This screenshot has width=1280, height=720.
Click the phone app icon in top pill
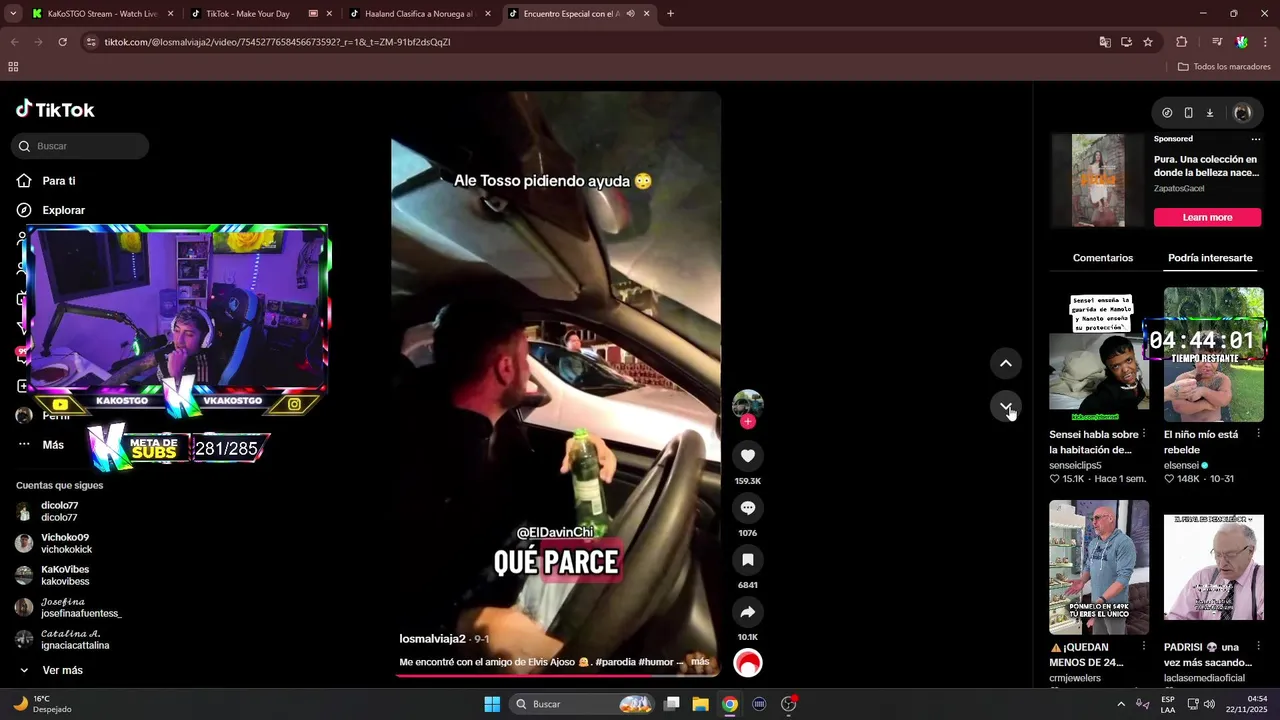pyautogui.click(x=1188, y=113)
